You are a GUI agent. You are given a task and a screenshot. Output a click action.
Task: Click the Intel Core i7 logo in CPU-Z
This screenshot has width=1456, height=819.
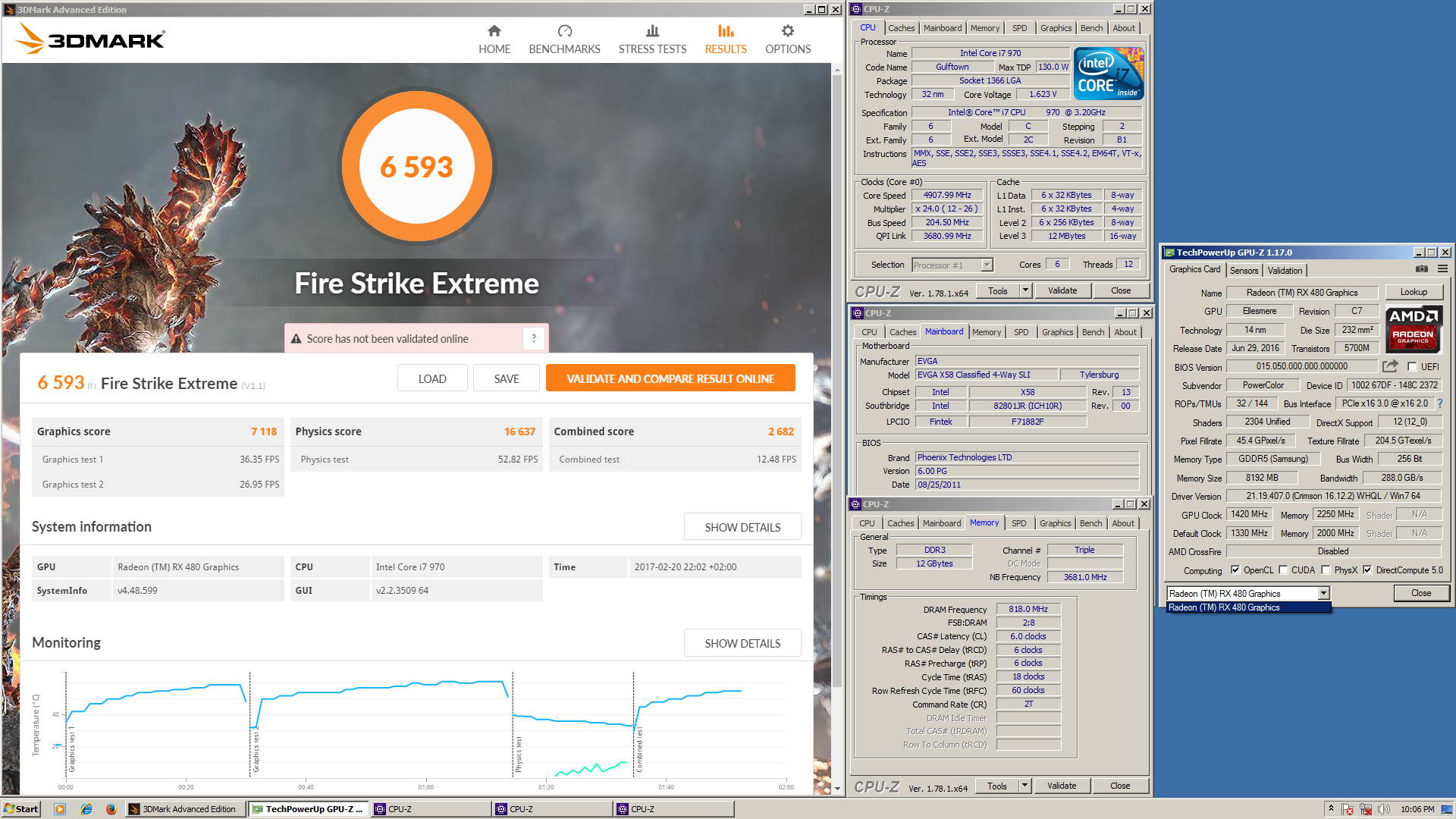pos(1109,74)
